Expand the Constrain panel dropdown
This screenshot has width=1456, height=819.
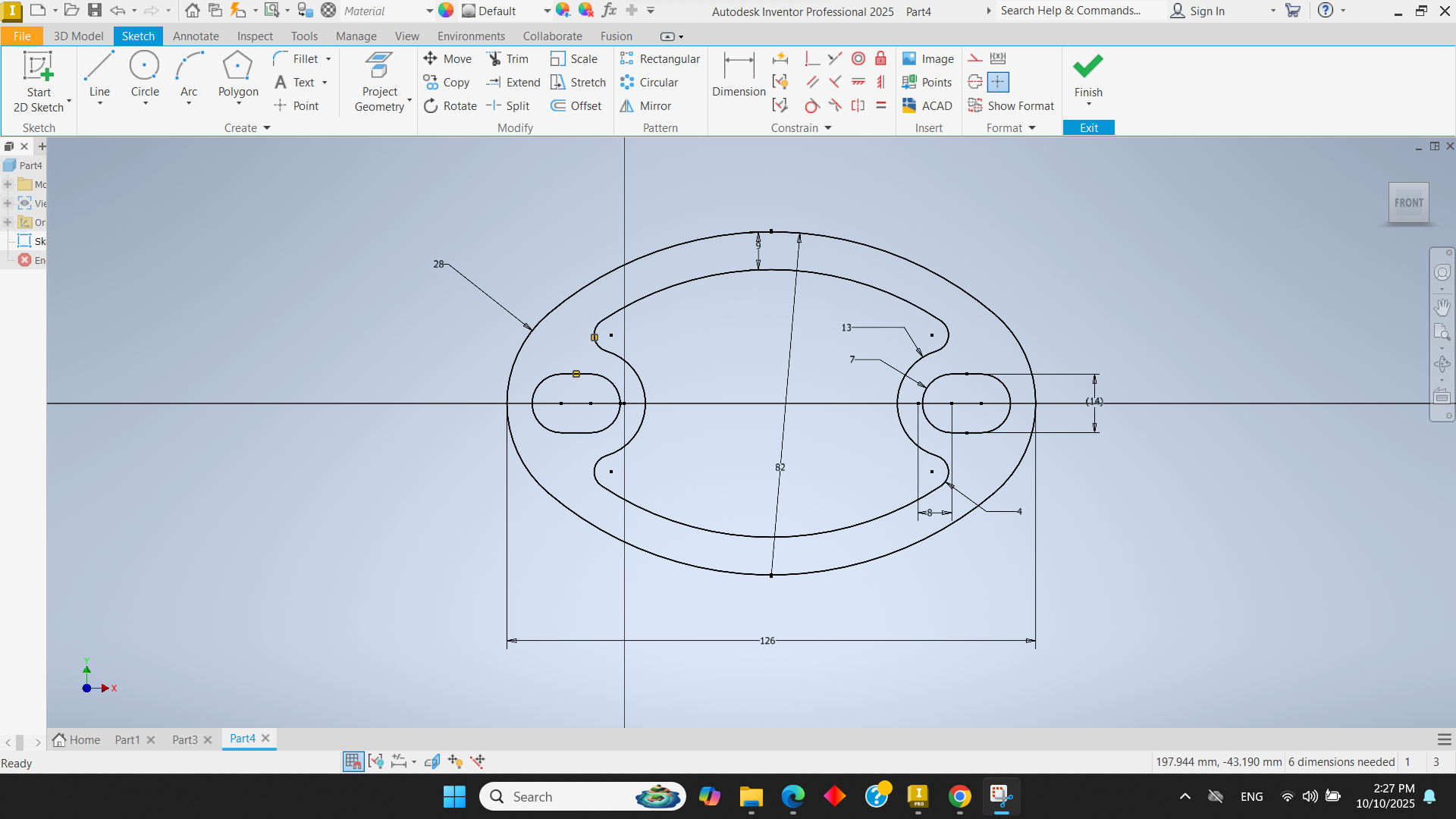828,128
